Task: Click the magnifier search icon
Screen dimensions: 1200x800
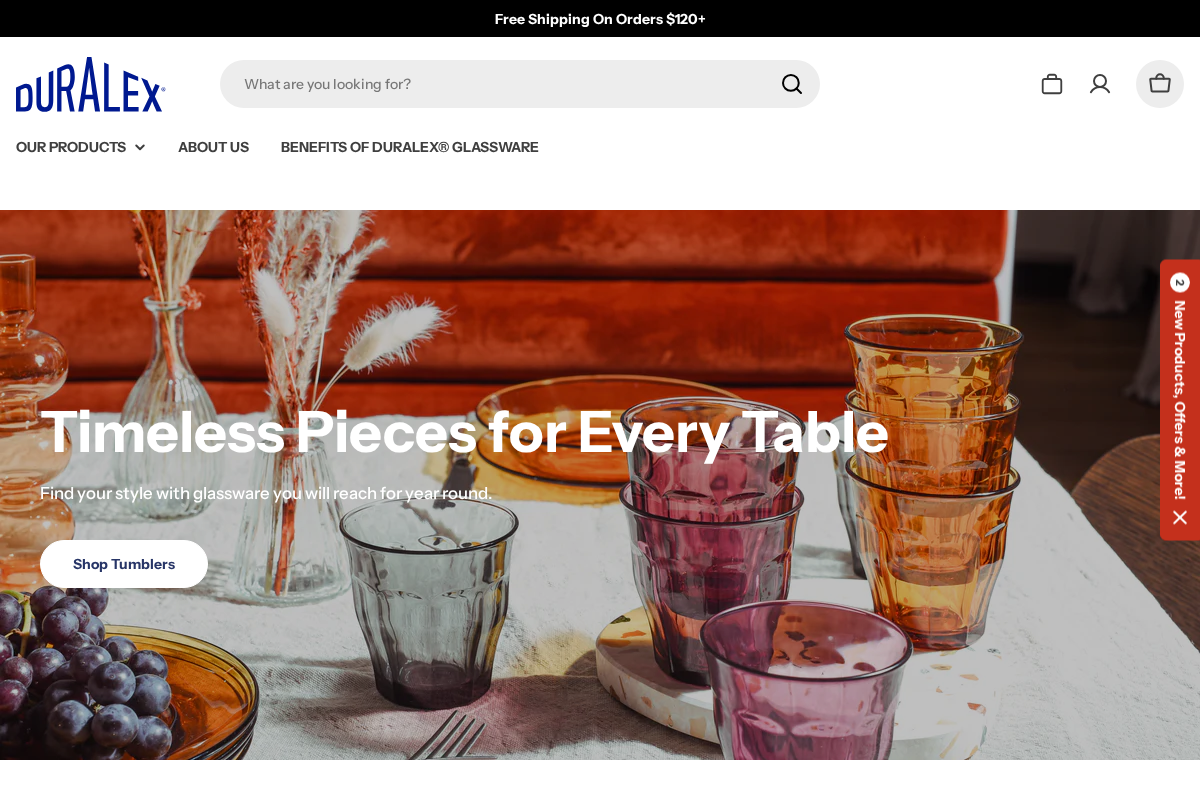Action: pyautogui.click(x=791, y=84)
